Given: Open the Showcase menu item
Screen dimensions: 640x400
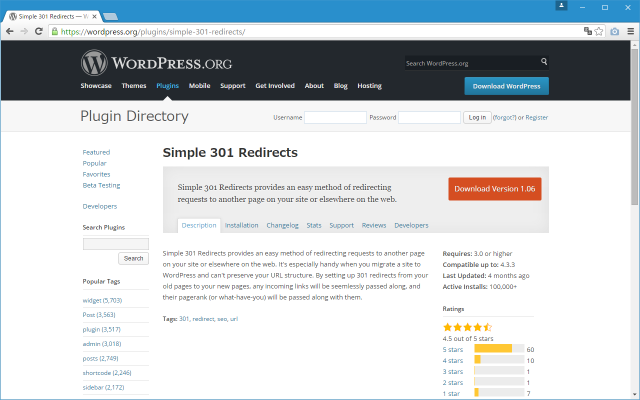Looking at the screenshot, I should pyautogui.click(x=96, y=86).
